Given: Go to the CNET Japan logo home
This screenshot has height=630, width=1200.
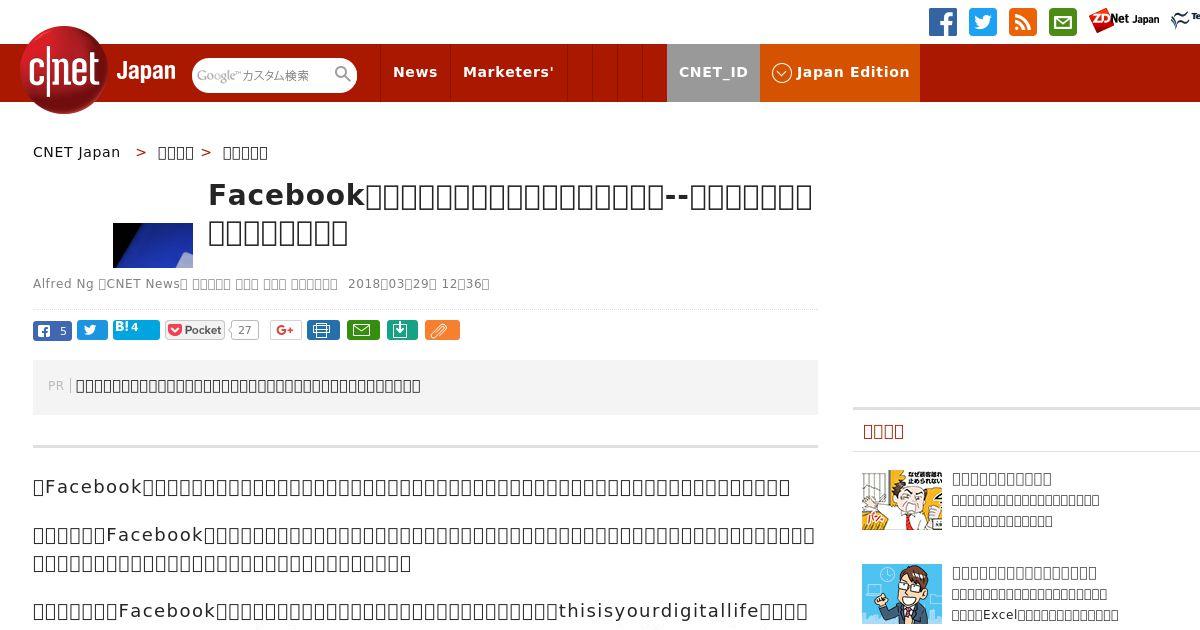Looking at the screenshot, I should (x=98, y=70).
